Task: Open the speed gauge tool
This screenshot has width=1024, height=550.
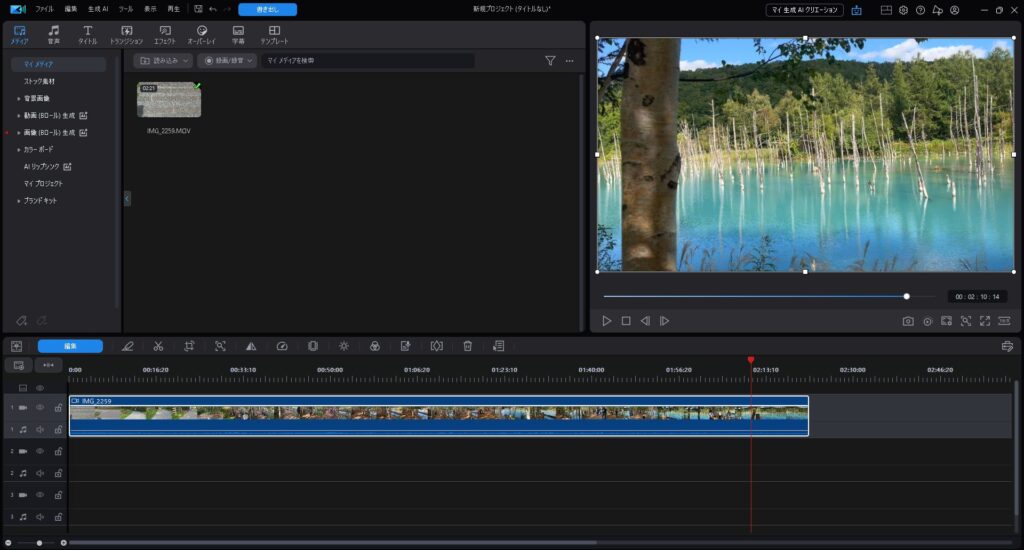Action: pos(282,346)
